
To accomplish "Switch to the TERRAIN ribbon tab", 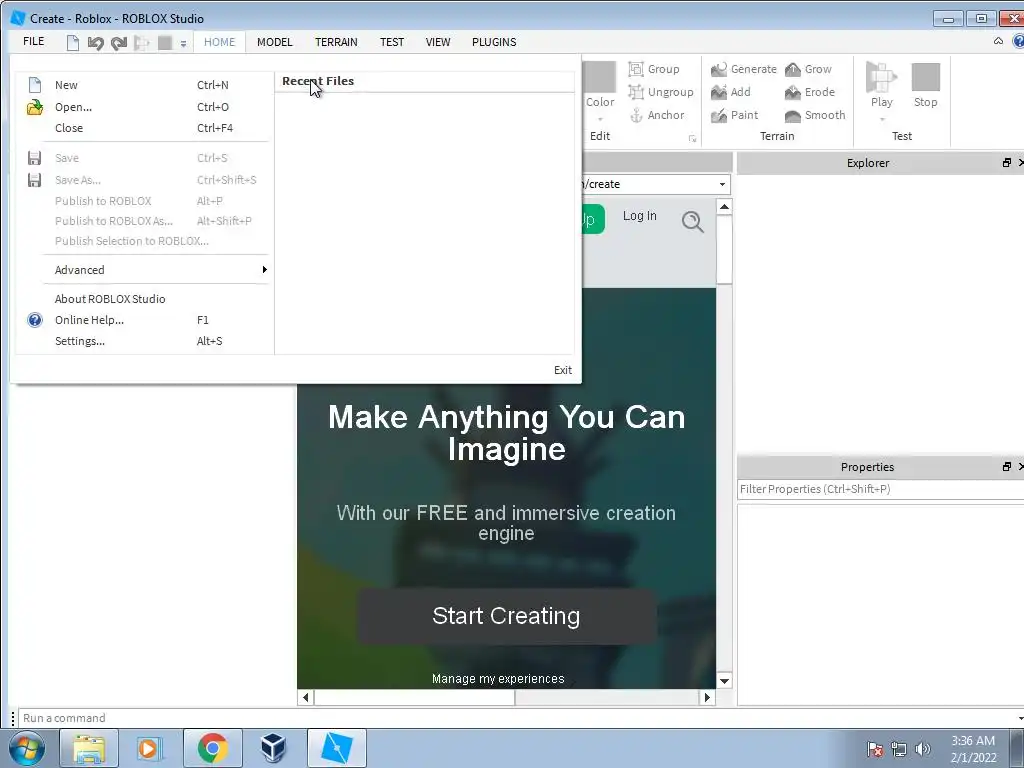I will coord(336,42).
